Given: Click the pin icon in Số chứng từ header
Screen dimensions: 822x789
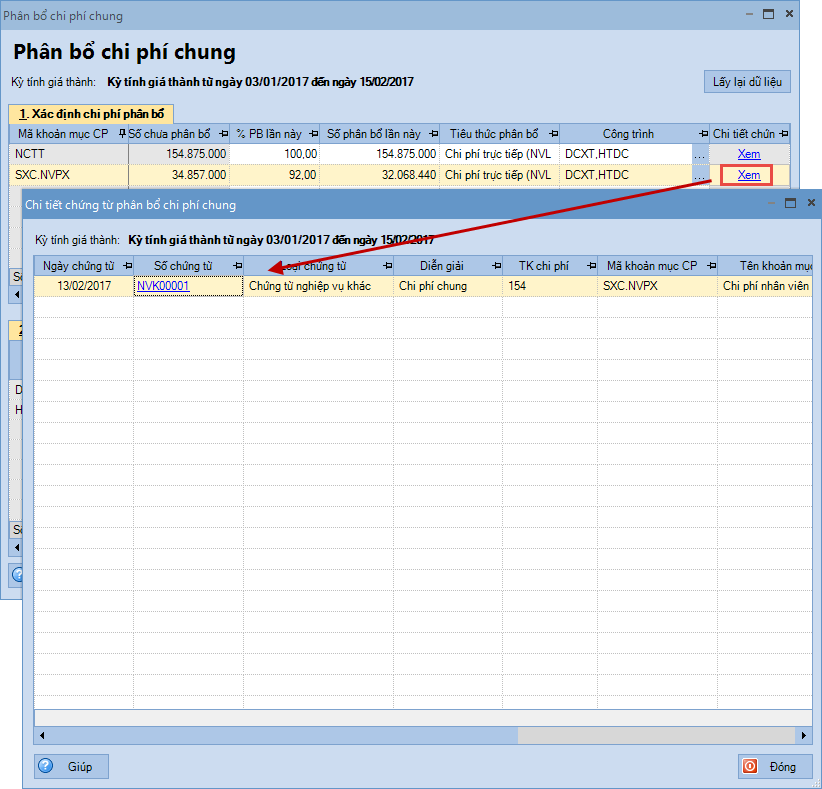Looking at the screenshot, I should [x=237, y=265].
